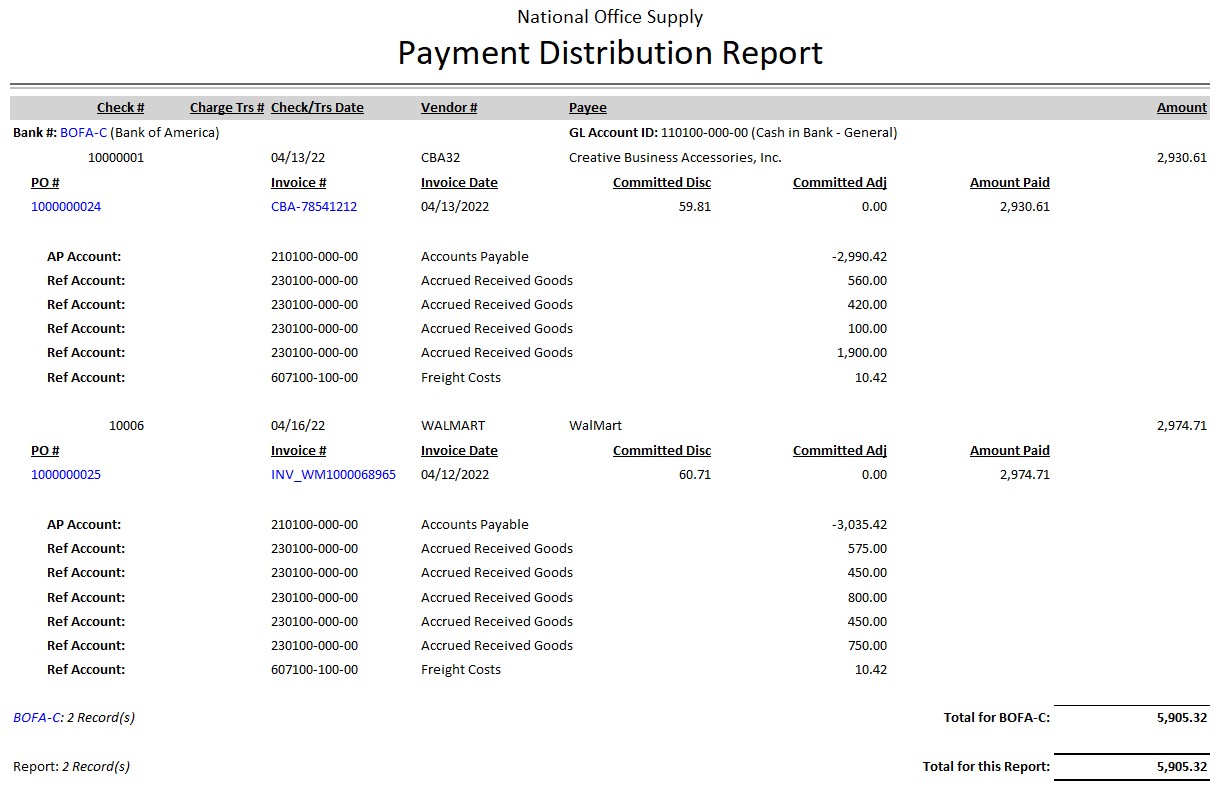
Task: Click the Charge Trs # column header
Action: [x=227, y=108]
